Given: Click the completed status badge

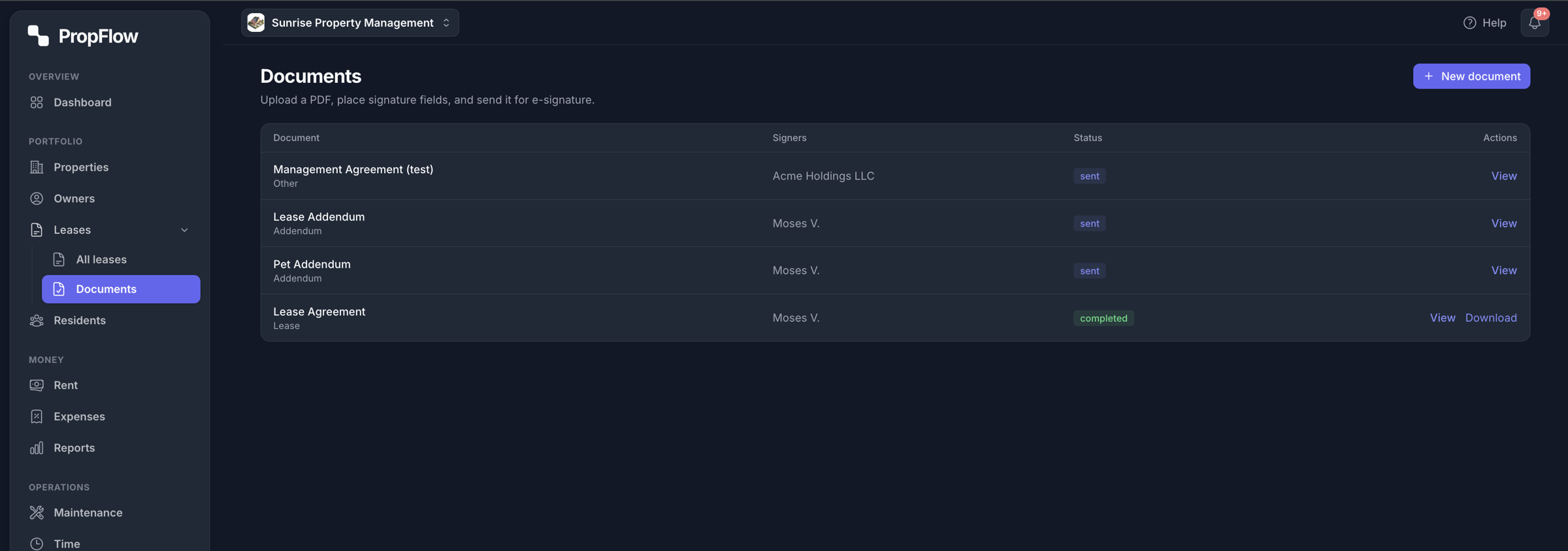Looking at the screenshot, I should click(1103, 318).
